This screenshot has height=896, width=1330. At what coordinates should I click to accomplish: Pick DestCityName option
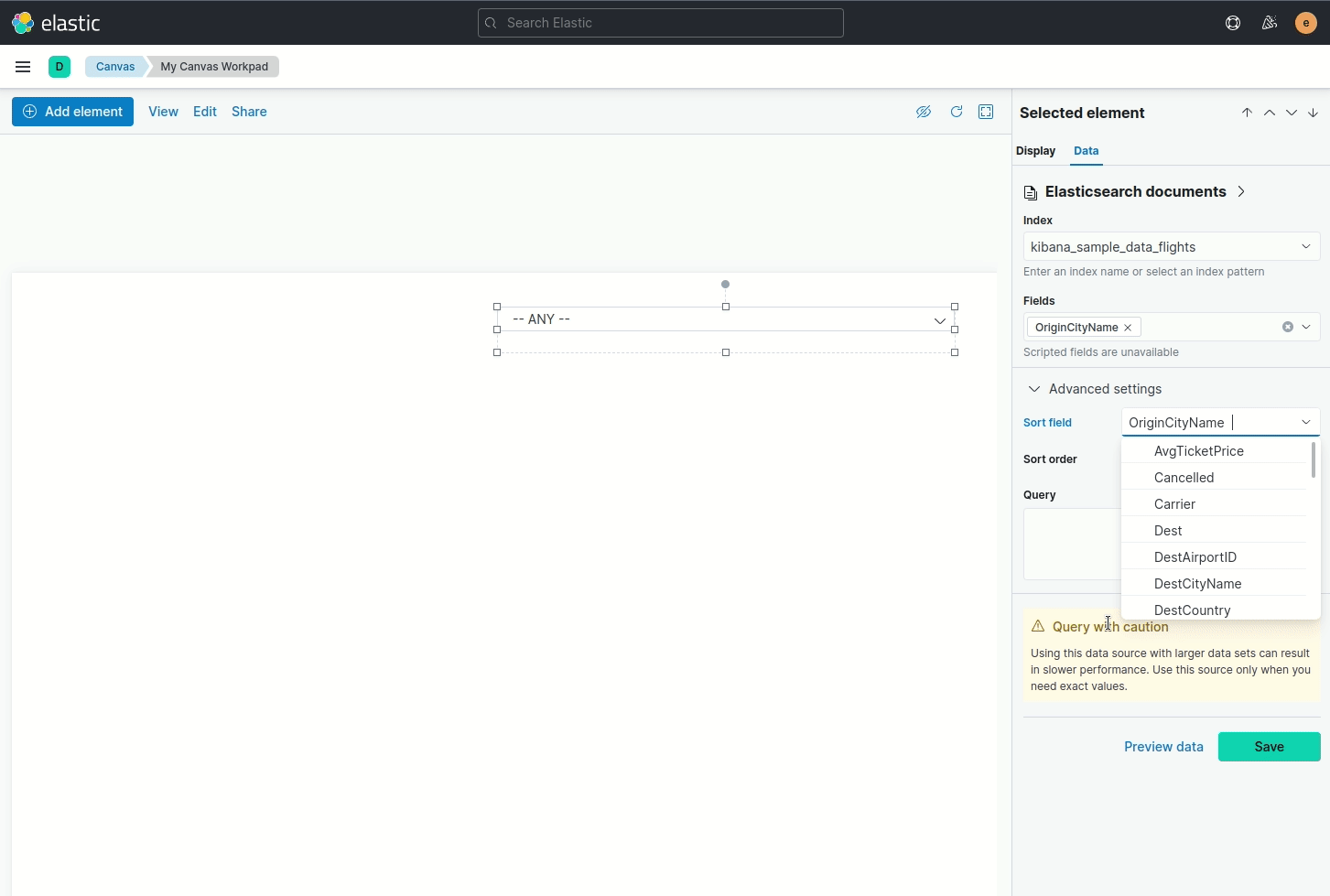[1215, 584]
